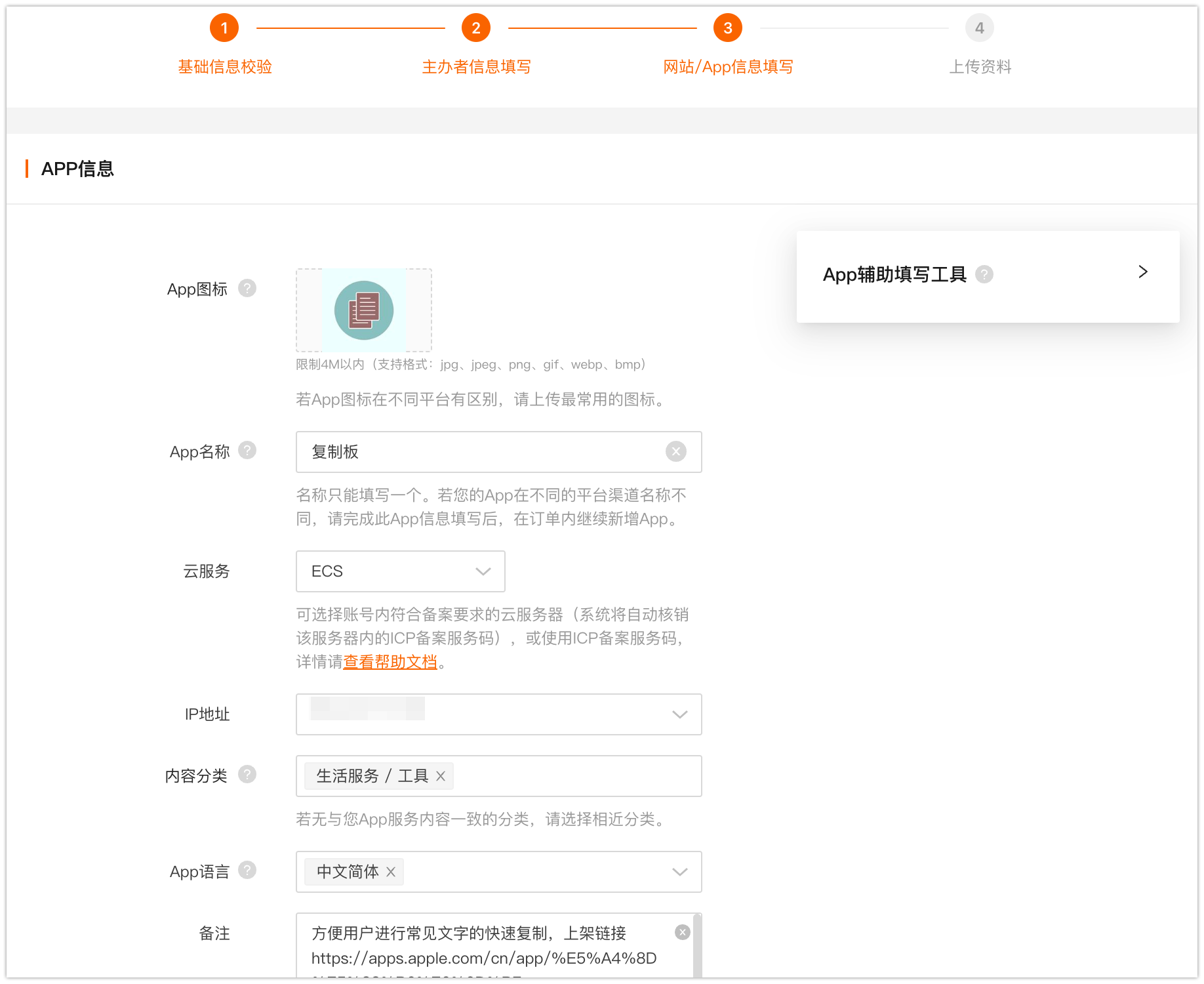Click the App名称 help icon
This screenshot has height=984, width=1204.
pyautogui.click(x=247, y=451)
